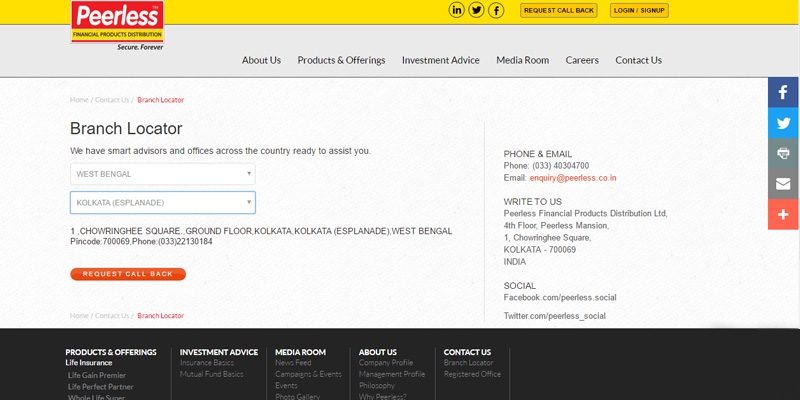This screenshot has width=800, height=400.
Task: Open Facebook.com/peerless.social link
Action: (560, 297)
